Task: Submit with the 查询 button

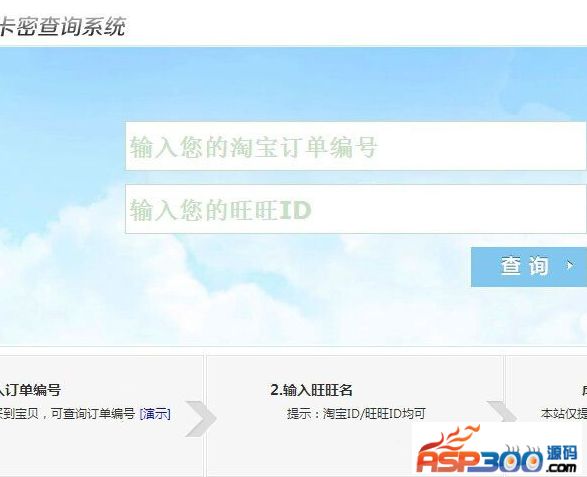Action: point(529,267)
